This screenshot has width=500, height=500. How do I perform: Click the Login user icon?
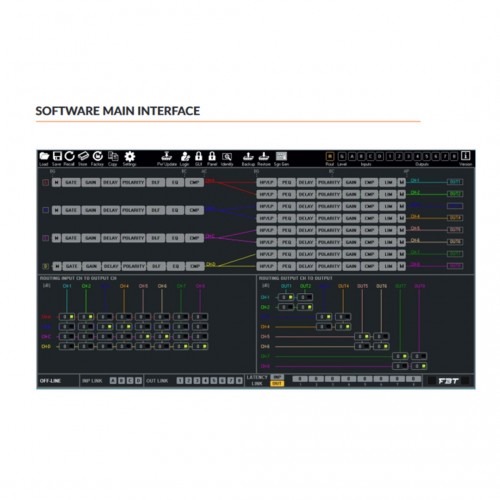[x=185, y=156]
